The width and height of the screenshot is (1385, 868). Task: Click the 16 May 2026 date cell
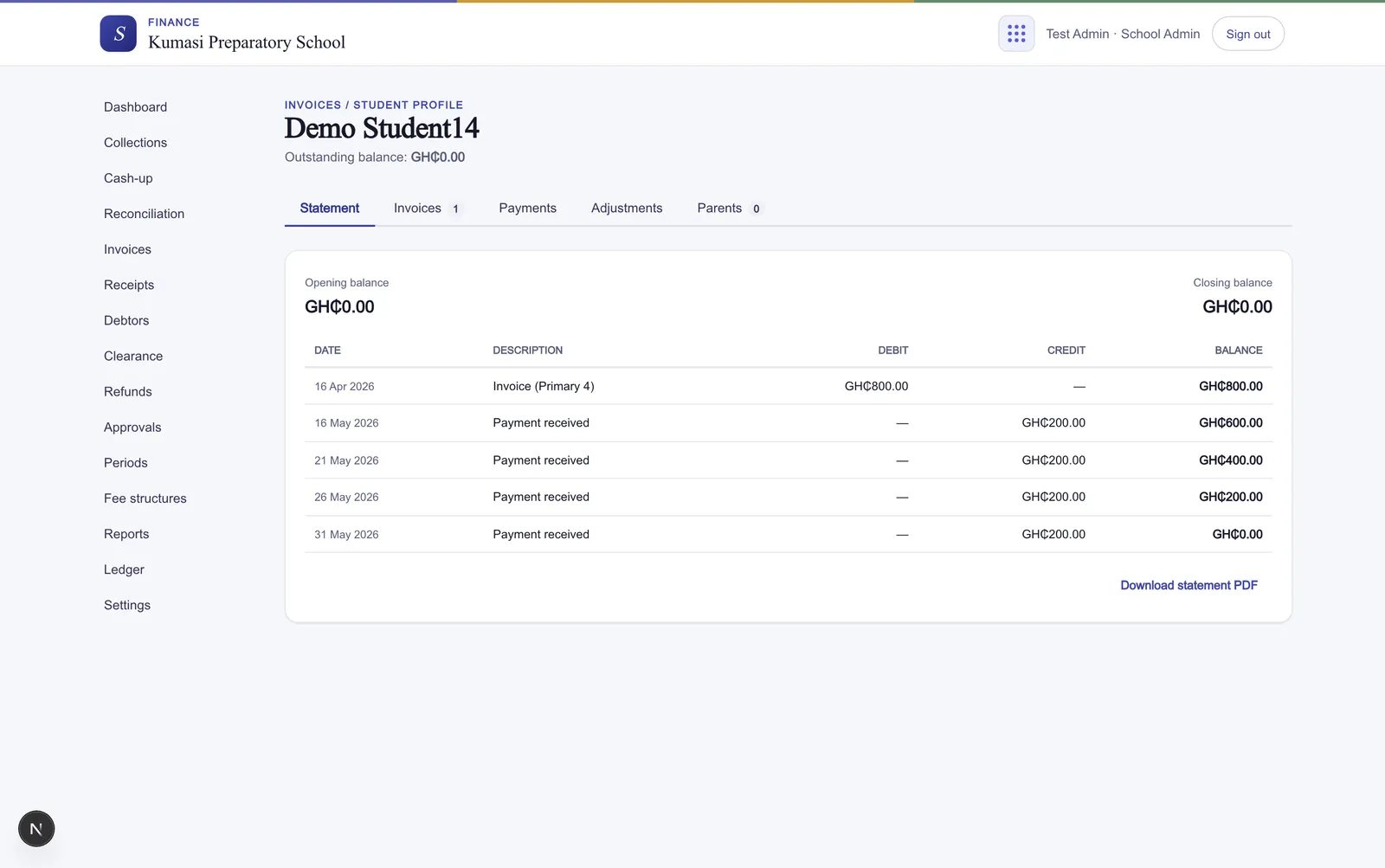click(x=346, y=423)
